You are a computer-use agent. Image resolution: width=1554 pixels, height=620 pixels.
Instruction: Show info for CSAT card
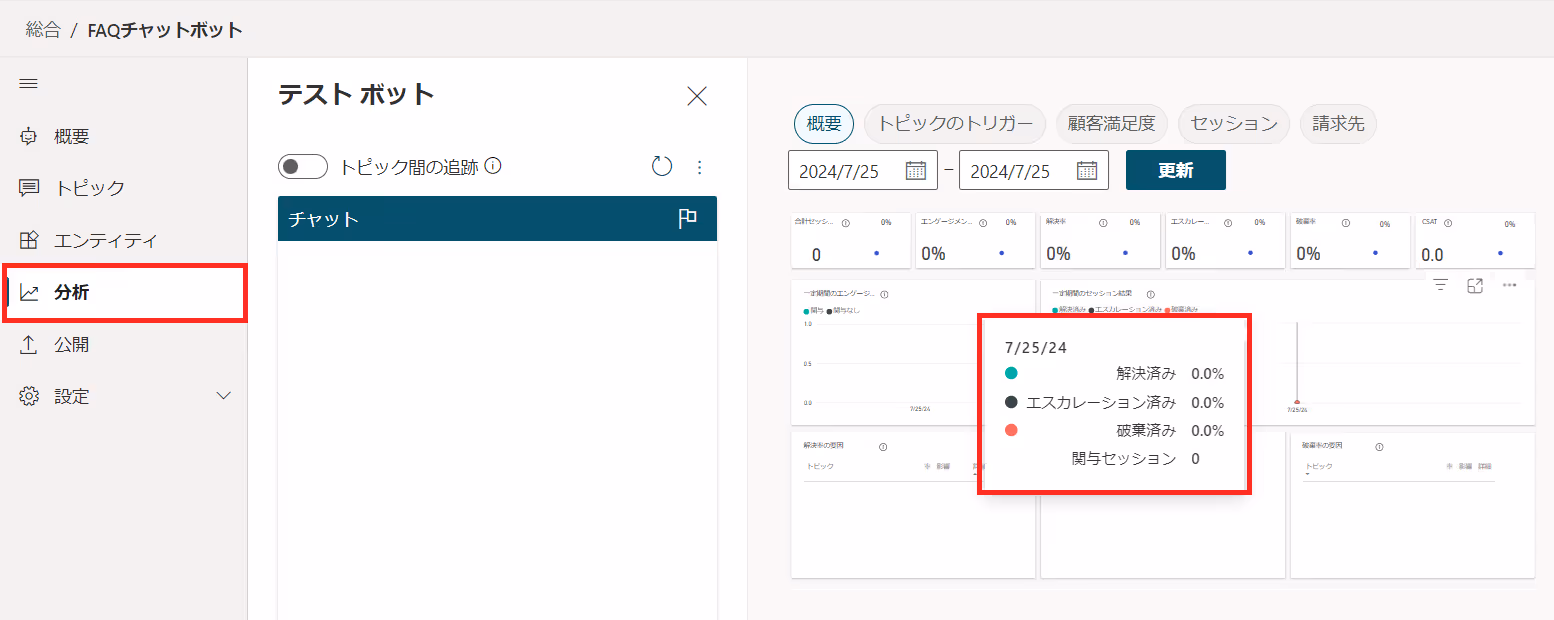(1448, 223)
